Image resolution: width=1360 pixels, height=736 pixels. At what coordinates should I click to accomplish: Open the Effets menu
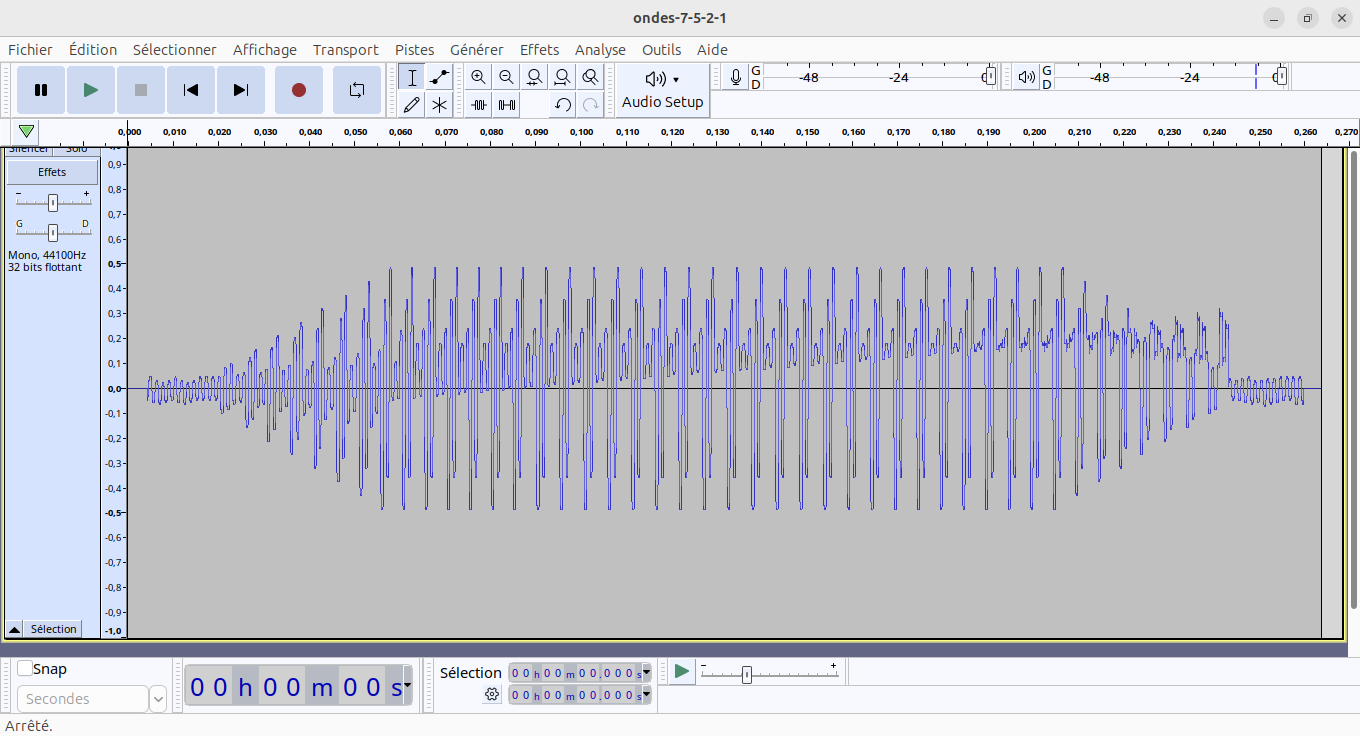(x=539, y=50)
